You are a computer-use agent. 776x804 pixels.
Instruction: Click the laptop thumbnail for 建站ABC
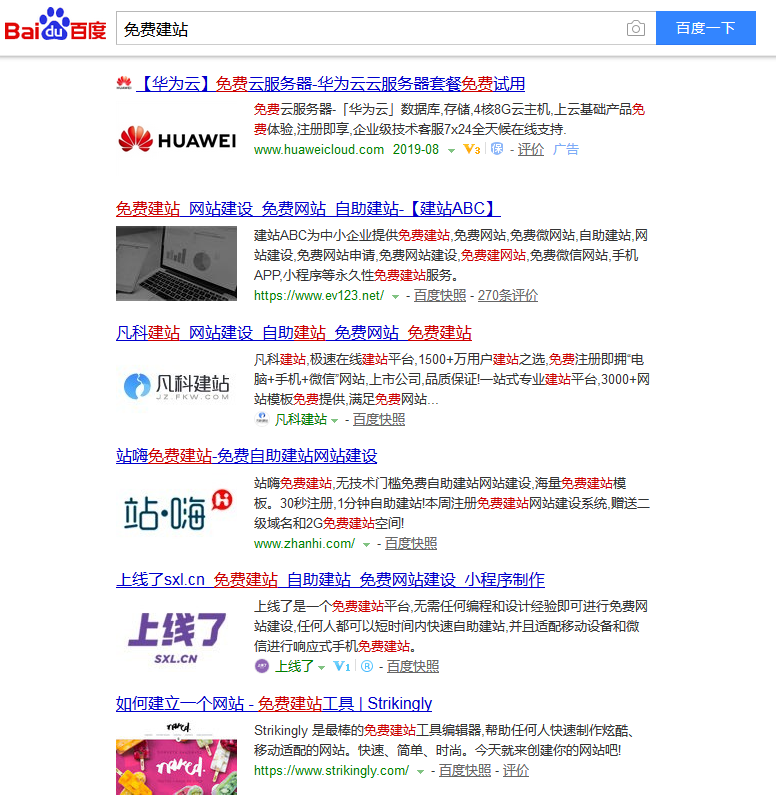coord(176,263)
